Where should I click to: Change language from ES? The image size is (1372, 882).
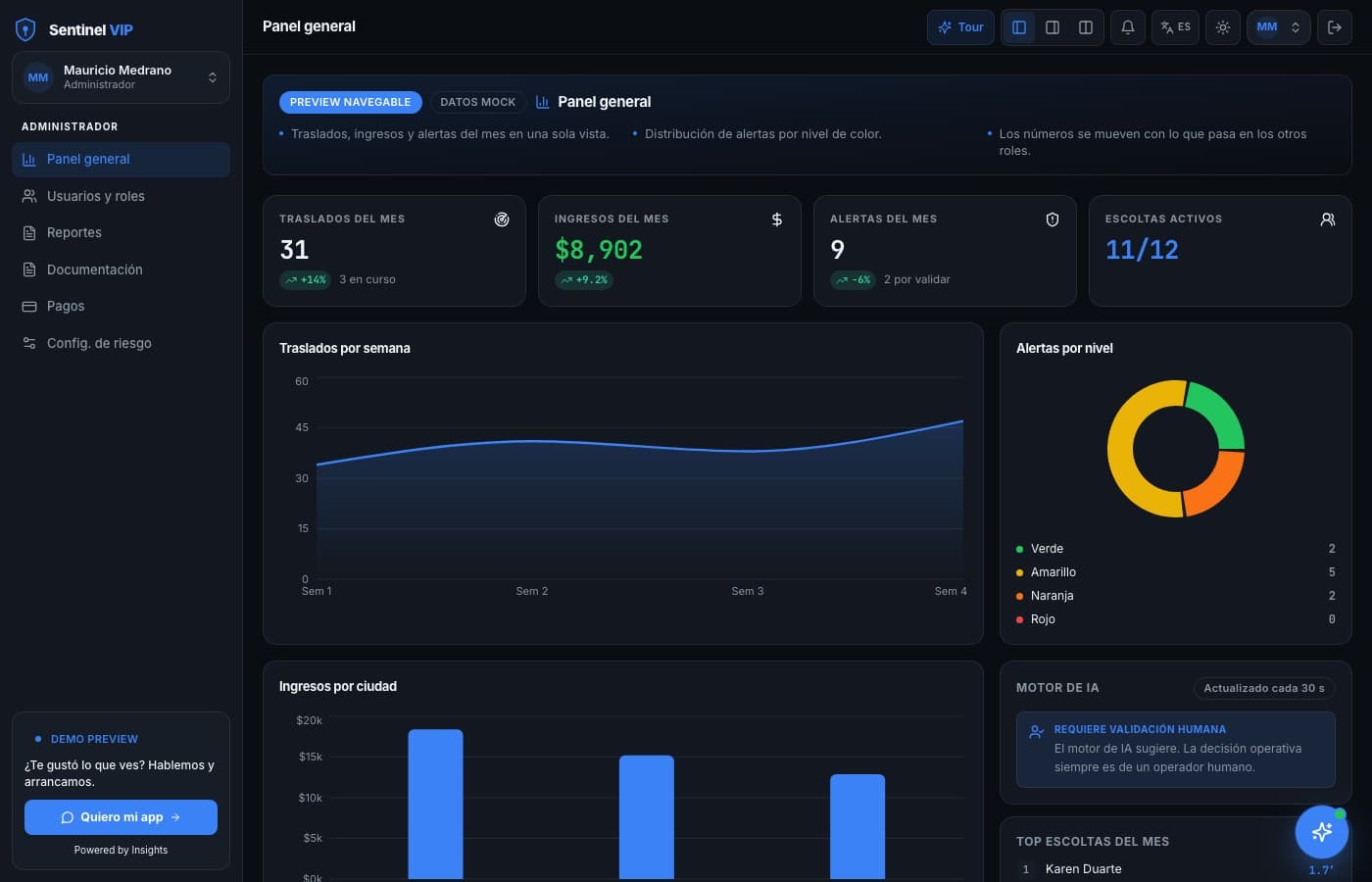(1175, 27)
